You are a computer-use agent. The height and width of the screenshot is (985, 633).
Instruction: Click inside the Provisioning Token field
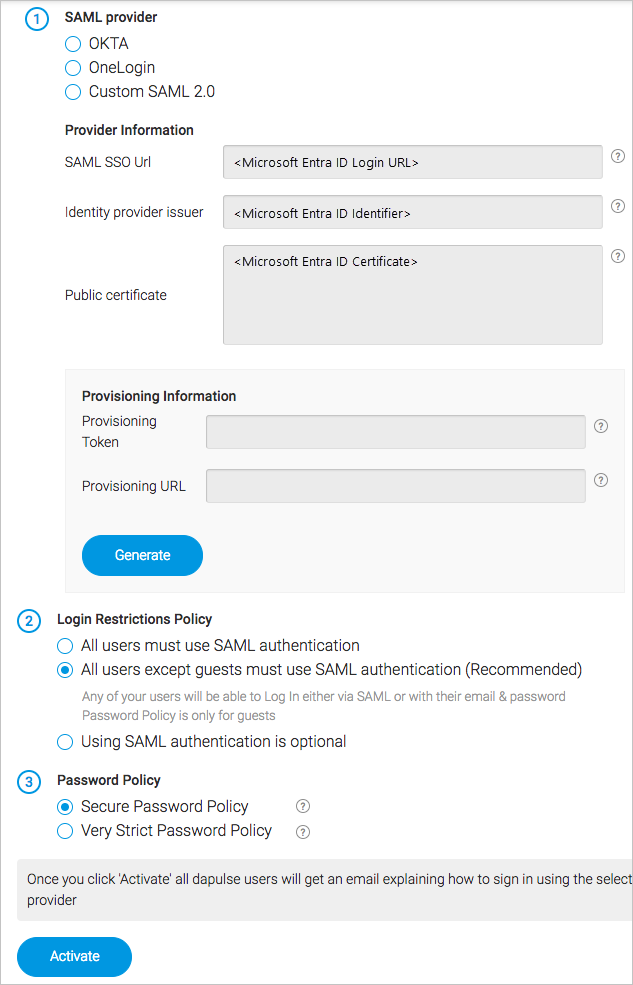click(395, 432)
